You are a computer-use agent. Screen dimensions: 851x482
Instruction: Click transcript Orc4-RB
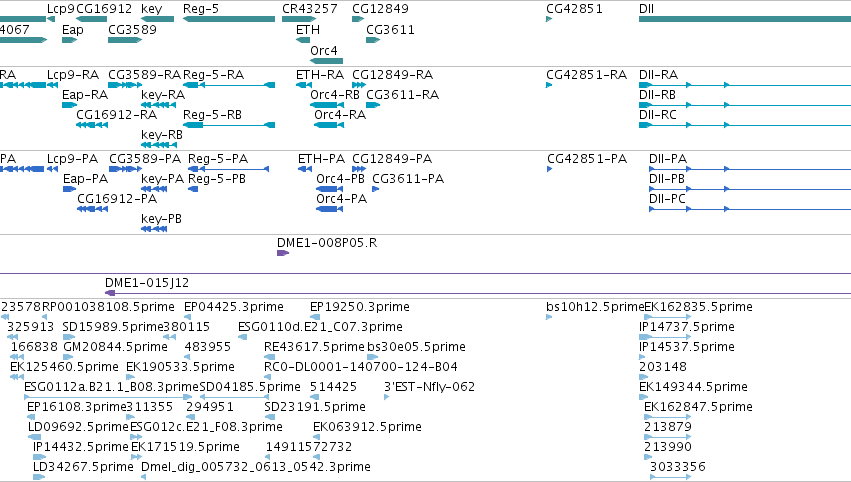pyautogui.click(x=335, y=95)
